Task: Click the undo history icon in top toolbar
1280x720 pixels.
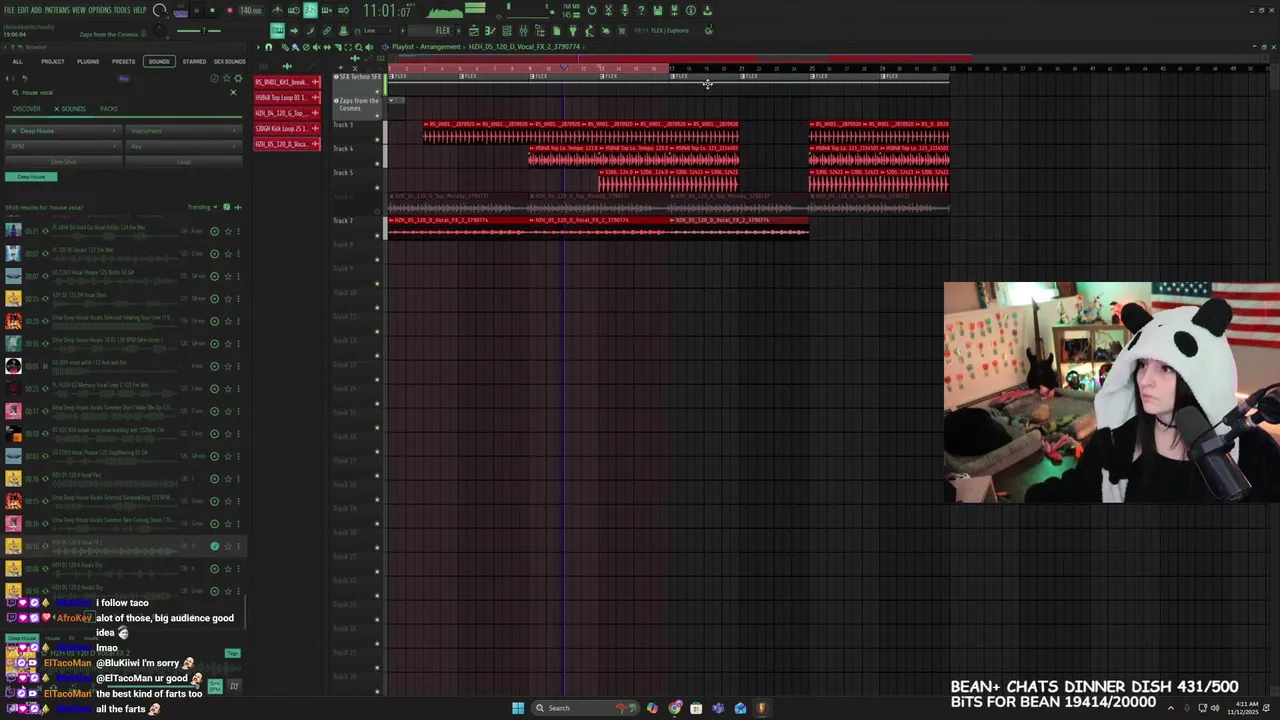Action: pyautogui.click(x=592, y=10)
